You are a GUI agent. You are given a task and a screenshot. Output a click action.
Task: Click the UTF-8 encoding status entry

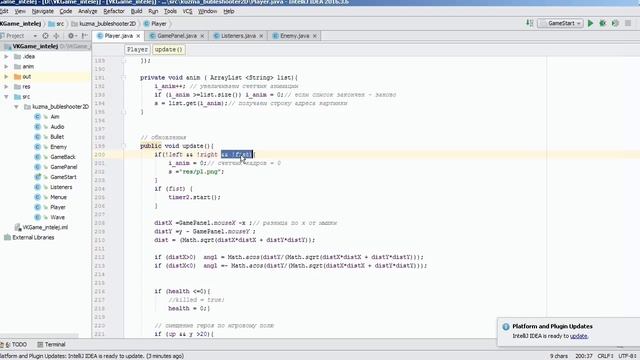[628, 356]
